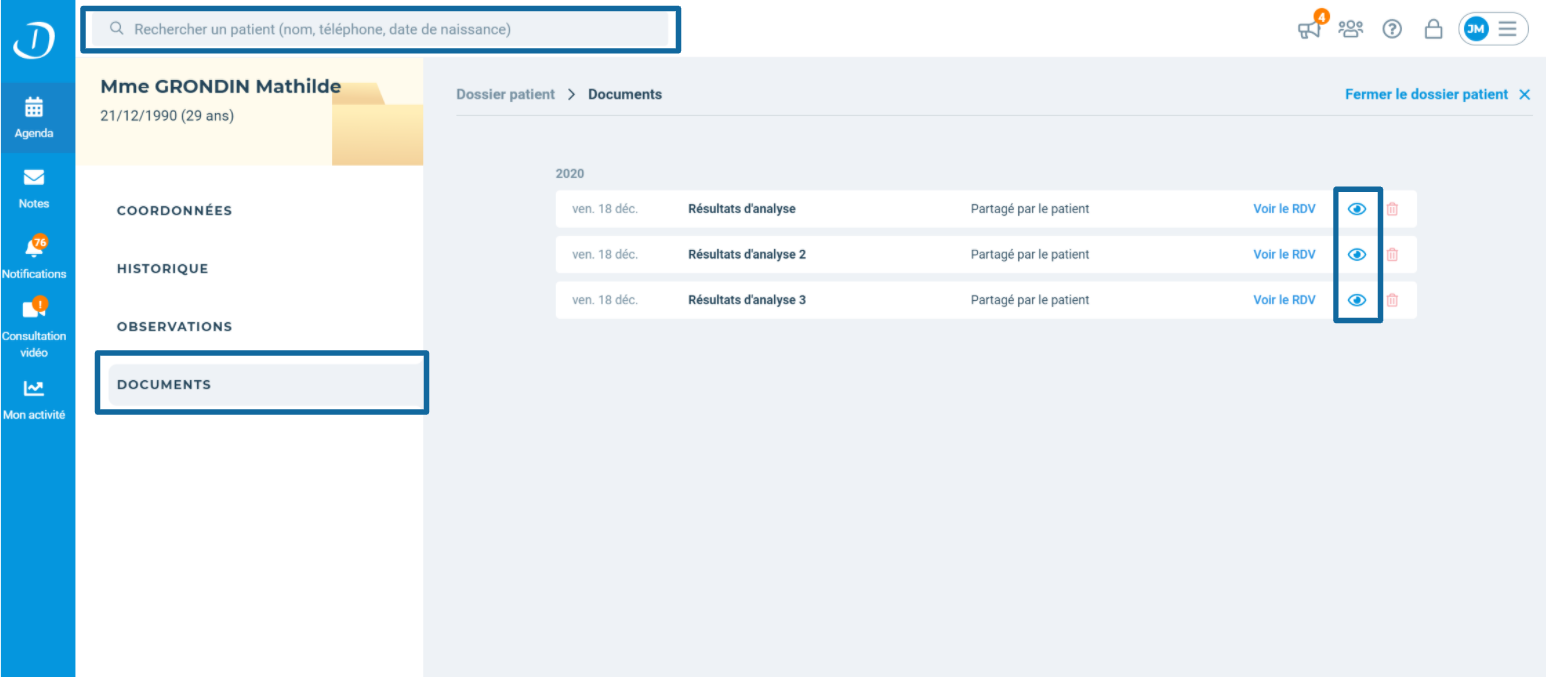Click the lock screen padlock icon
The image size is (1546, 677).
[x=1433, y=29]
